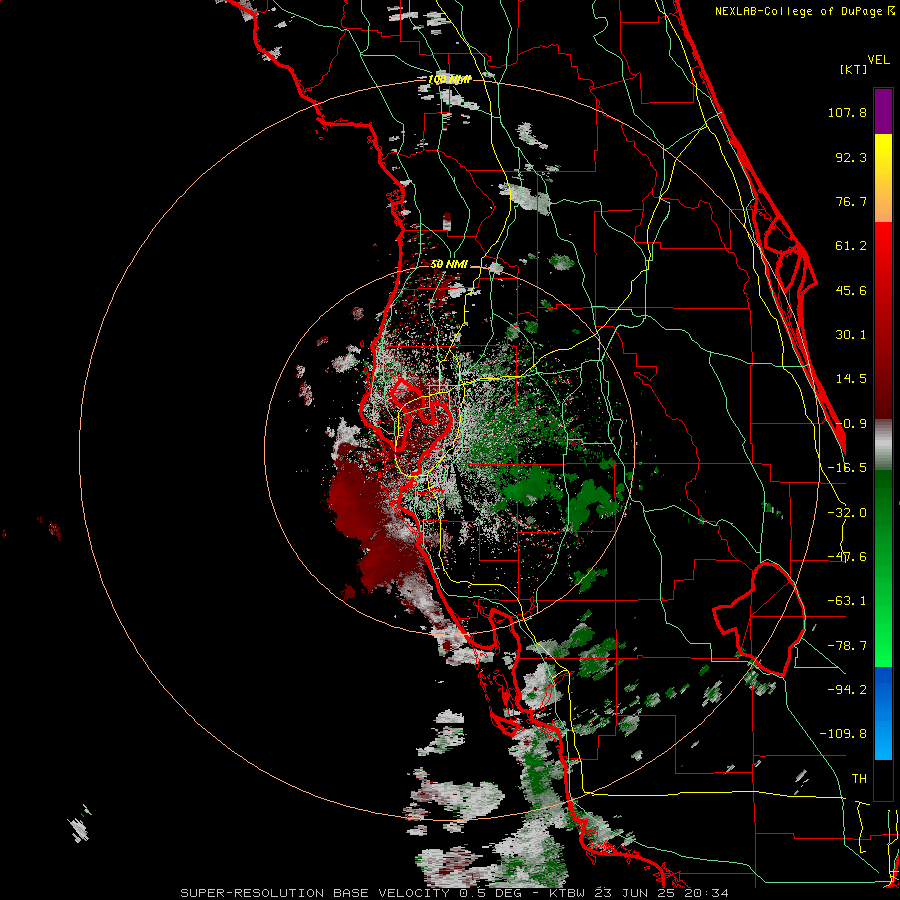Screen dimensions: 900x900
Task: Select the -94.2 velocity scale value
Action: 847,689
